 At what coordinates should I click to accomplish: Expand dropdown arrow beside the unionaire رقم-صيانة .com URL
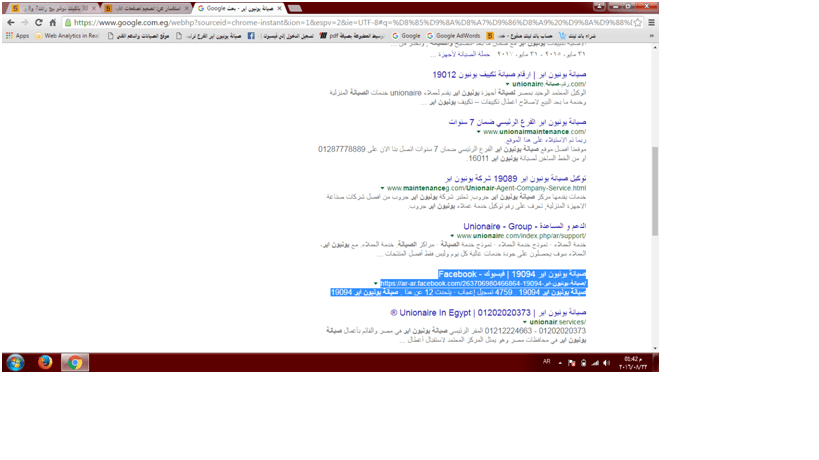coord(507,84)
